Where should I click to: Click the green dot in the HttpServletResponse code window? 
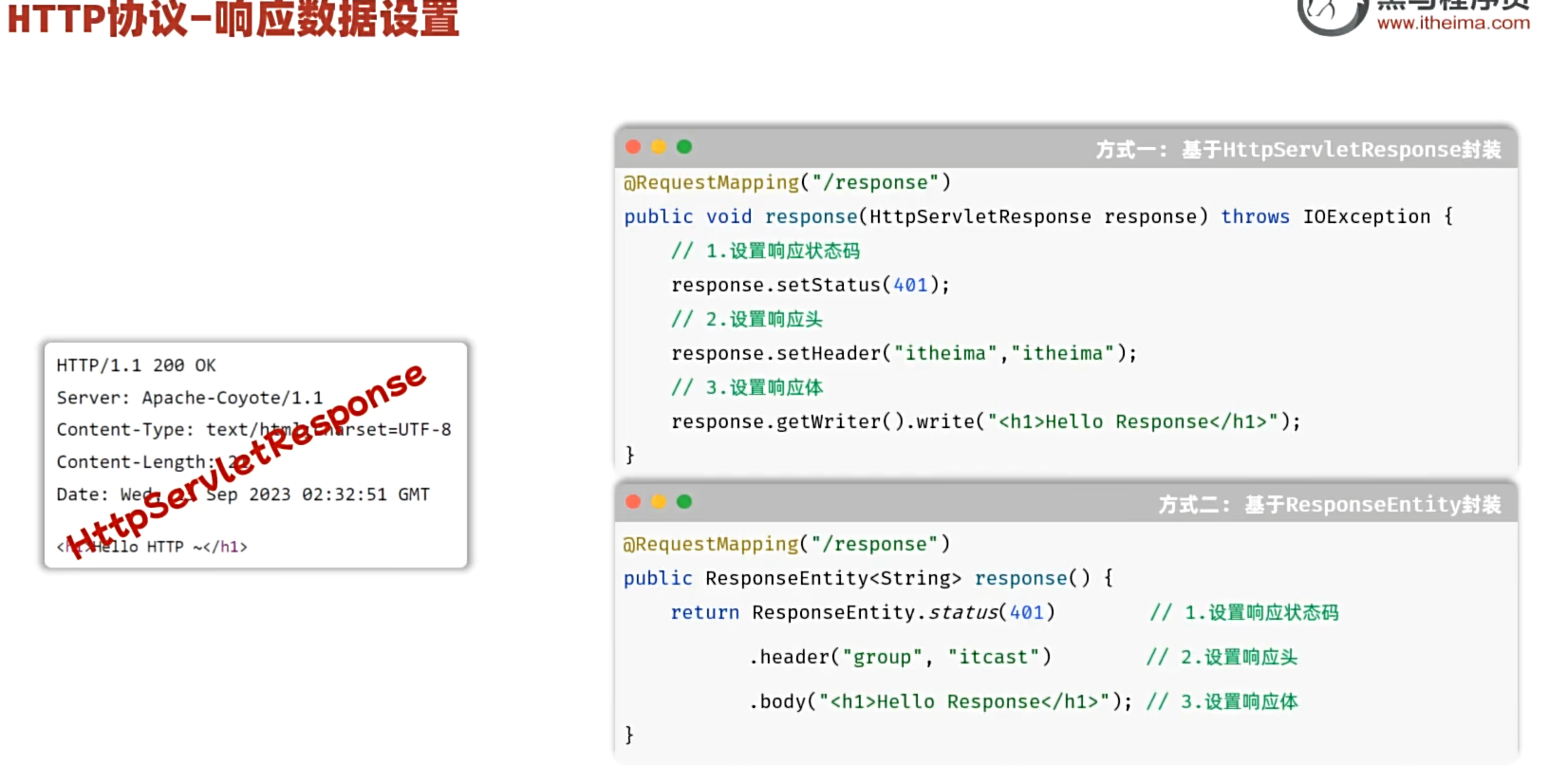point(684,147)
